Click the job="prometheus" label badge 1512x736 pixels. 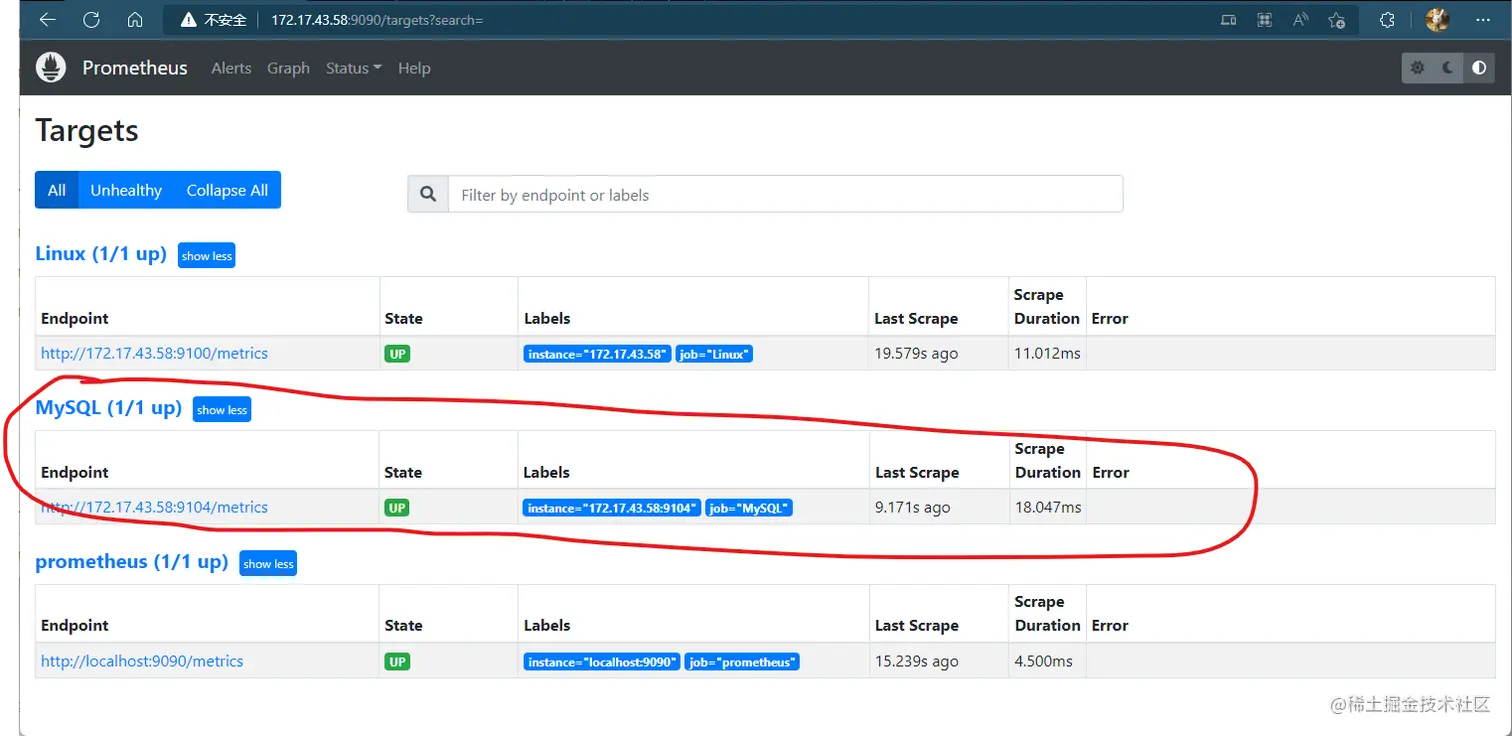[742, 662]
